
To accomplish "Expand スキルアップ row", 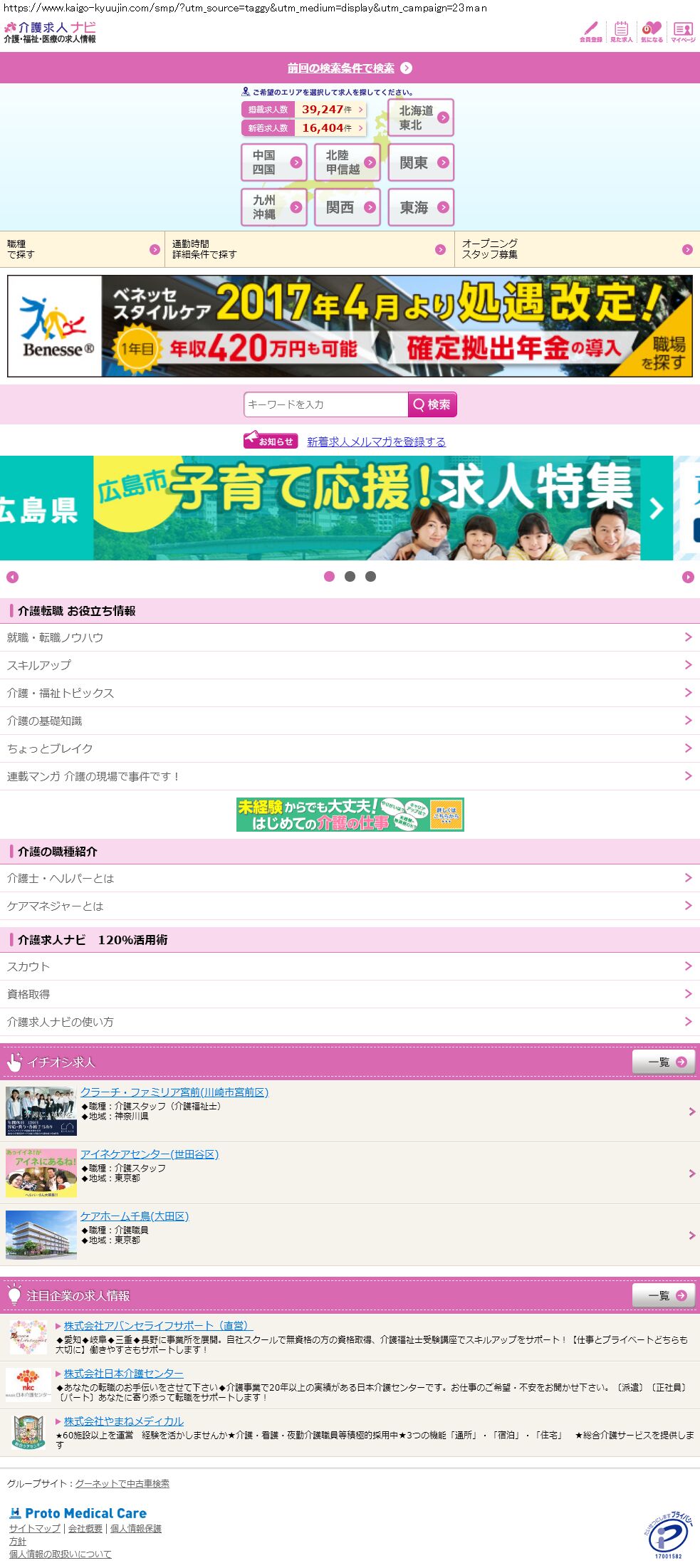I will (x=350, y=665).
